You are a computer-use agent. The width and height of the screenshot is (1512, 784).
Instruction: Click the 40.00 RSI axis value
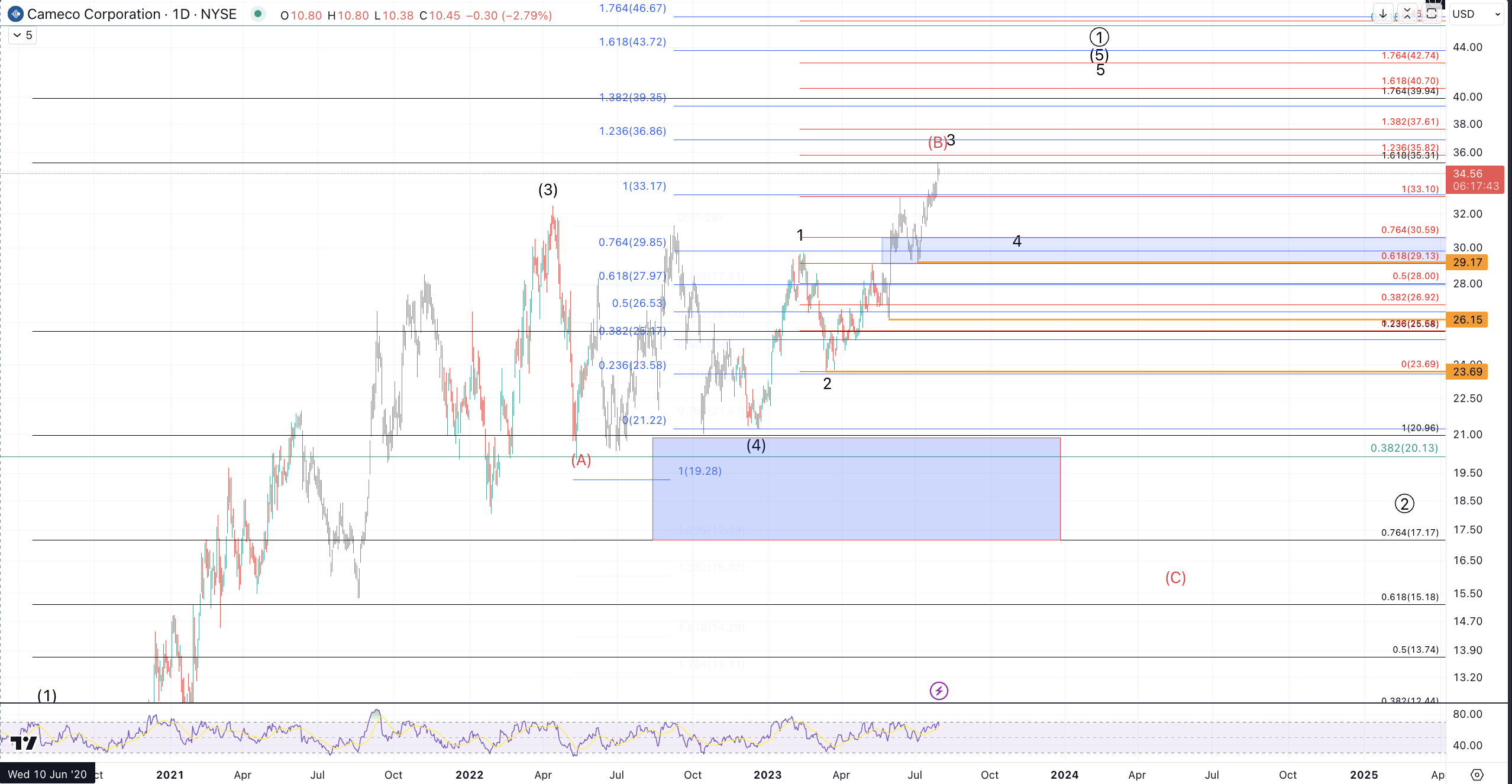click(x=1468, y=746)
